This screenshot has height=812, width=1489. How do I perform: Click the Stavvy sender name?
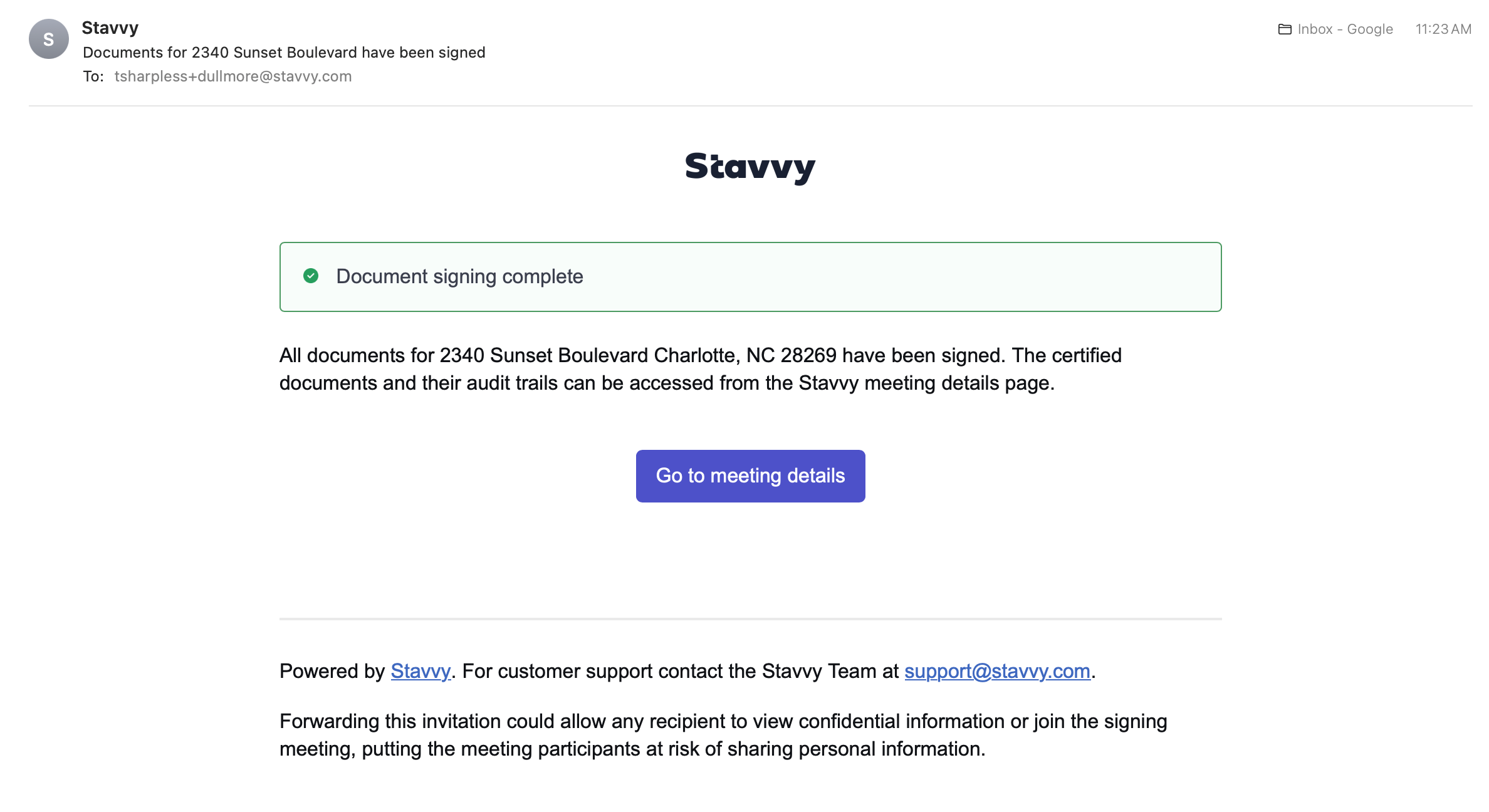tap(110, 28)
